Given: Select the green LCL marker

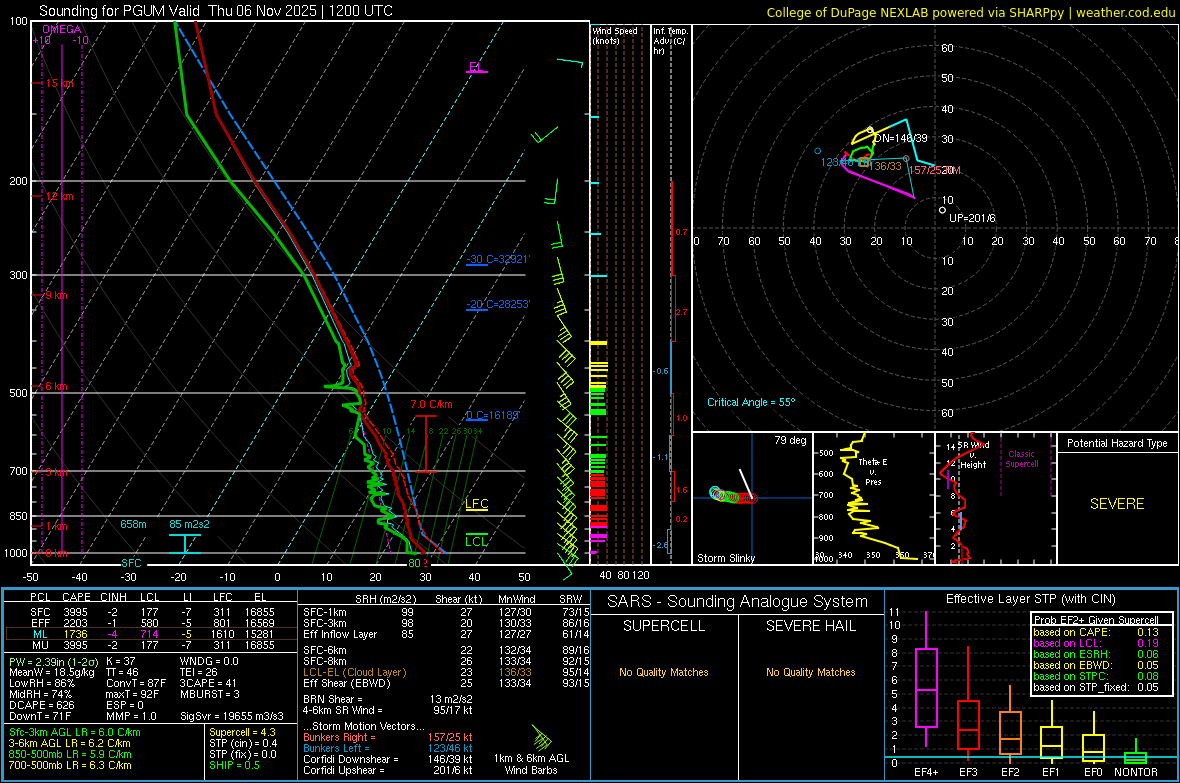Looking at the screenshot, I should click(x=476, y=541).
